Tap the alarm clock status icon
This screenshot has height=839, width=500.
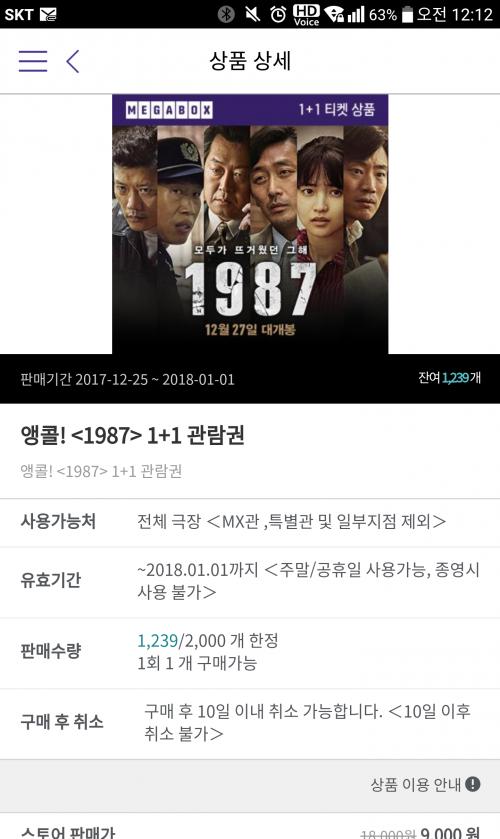[x=278, y=14]
